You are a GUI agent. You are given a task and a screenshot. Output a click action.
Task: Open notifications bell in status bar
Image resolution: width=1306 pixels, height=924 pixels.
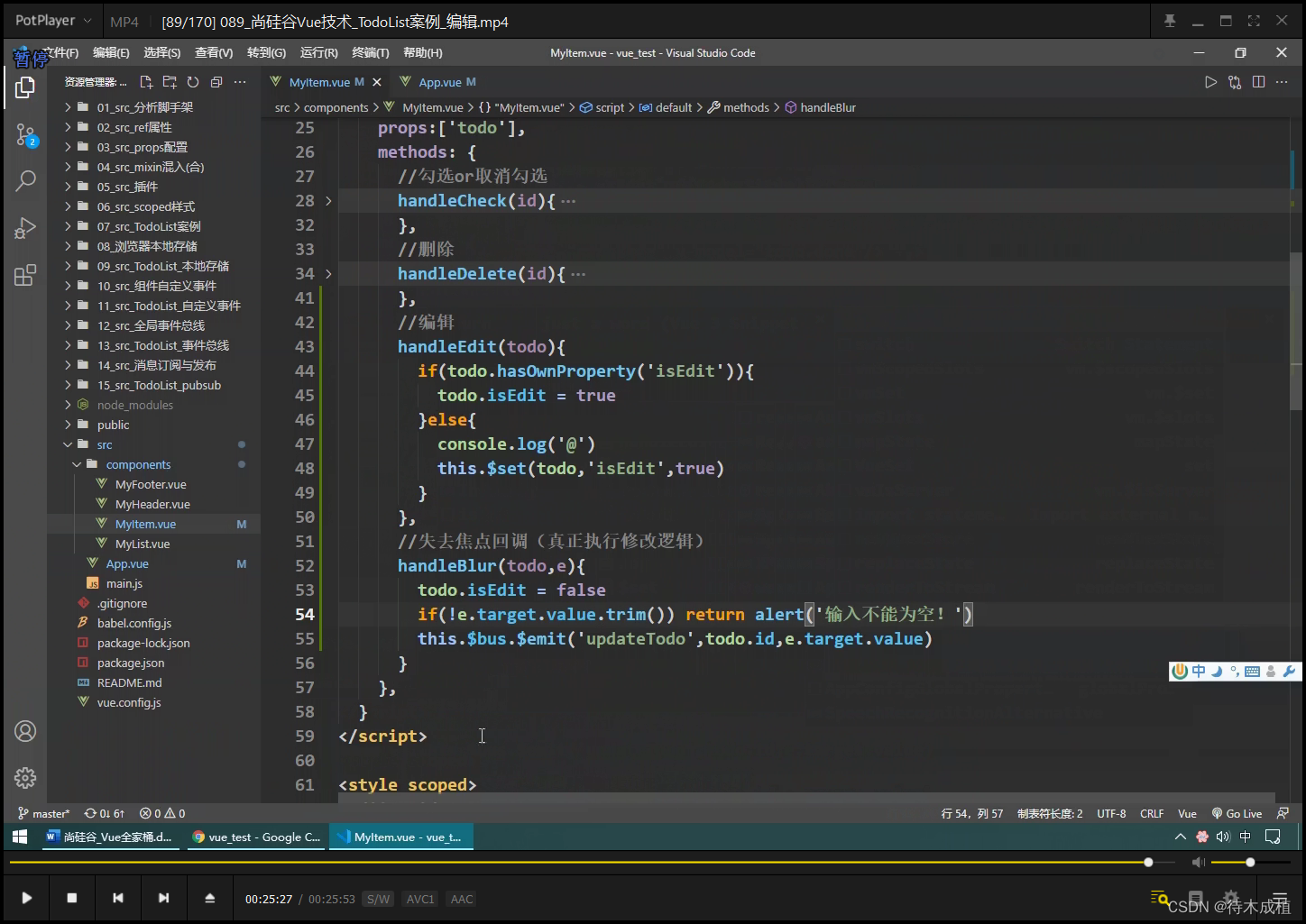1283,813
